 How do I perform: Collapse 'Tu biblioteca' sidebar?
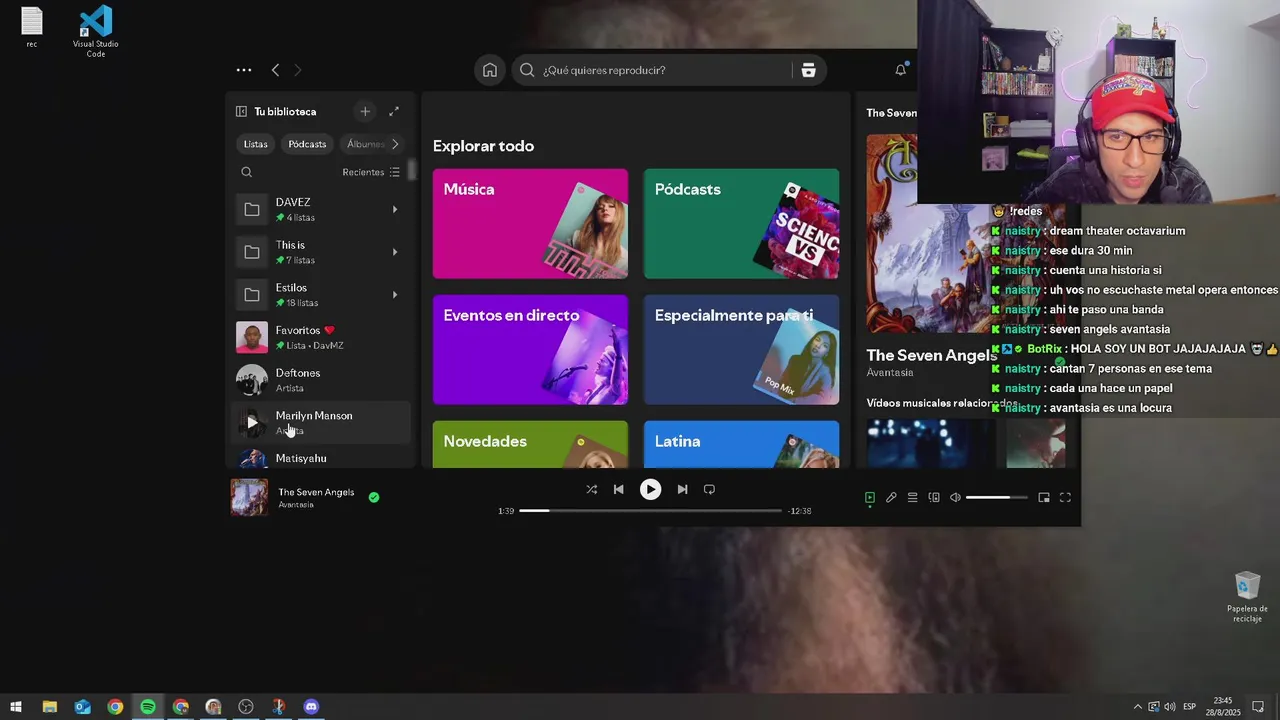pos(241,112)
